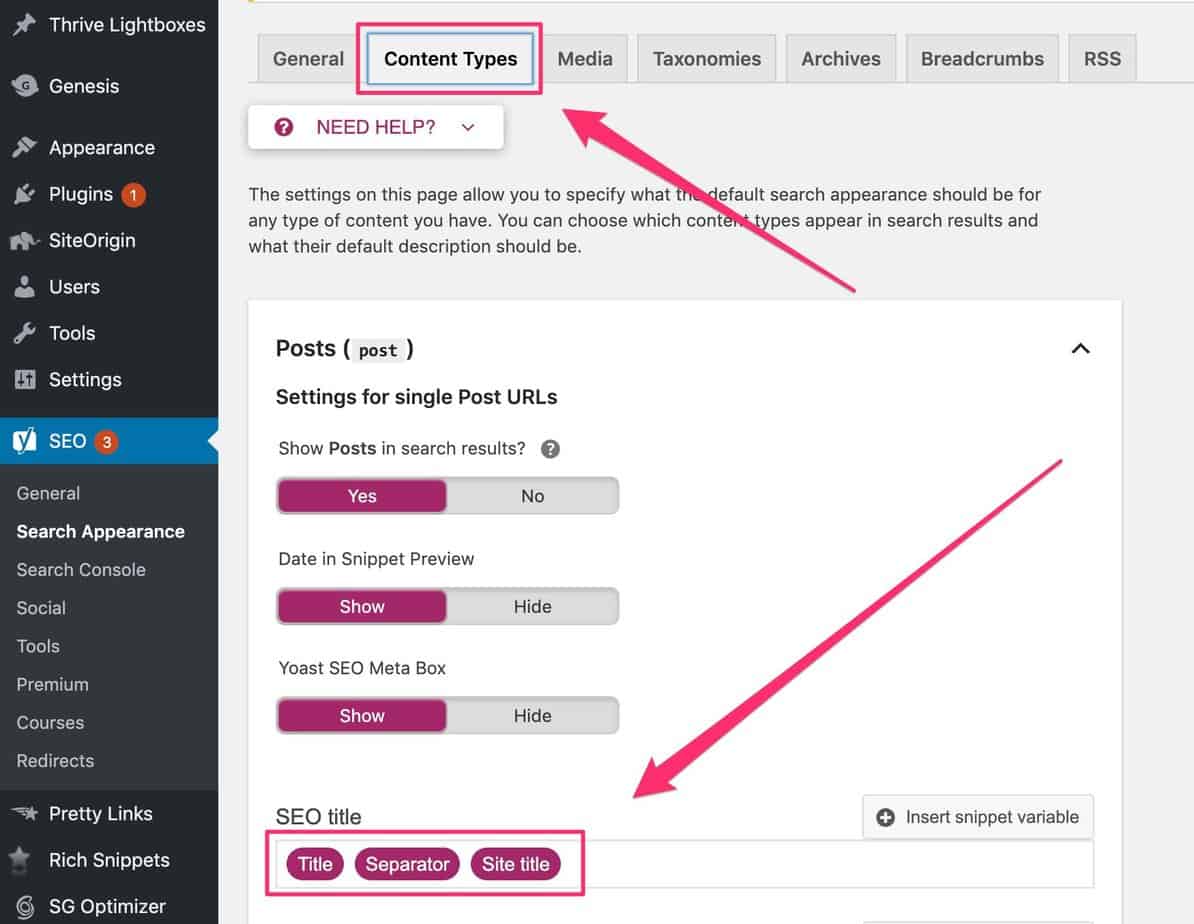Image resolution: width=1194 pixels, height=924 pixels.
Task: Switch to the General tab
Action: [x=308, y=59]
